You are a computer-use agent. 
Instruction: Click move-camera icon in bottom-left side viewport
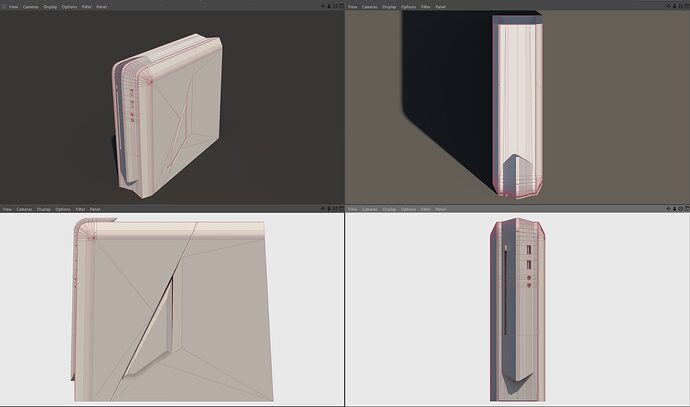(x=323, y=209)
